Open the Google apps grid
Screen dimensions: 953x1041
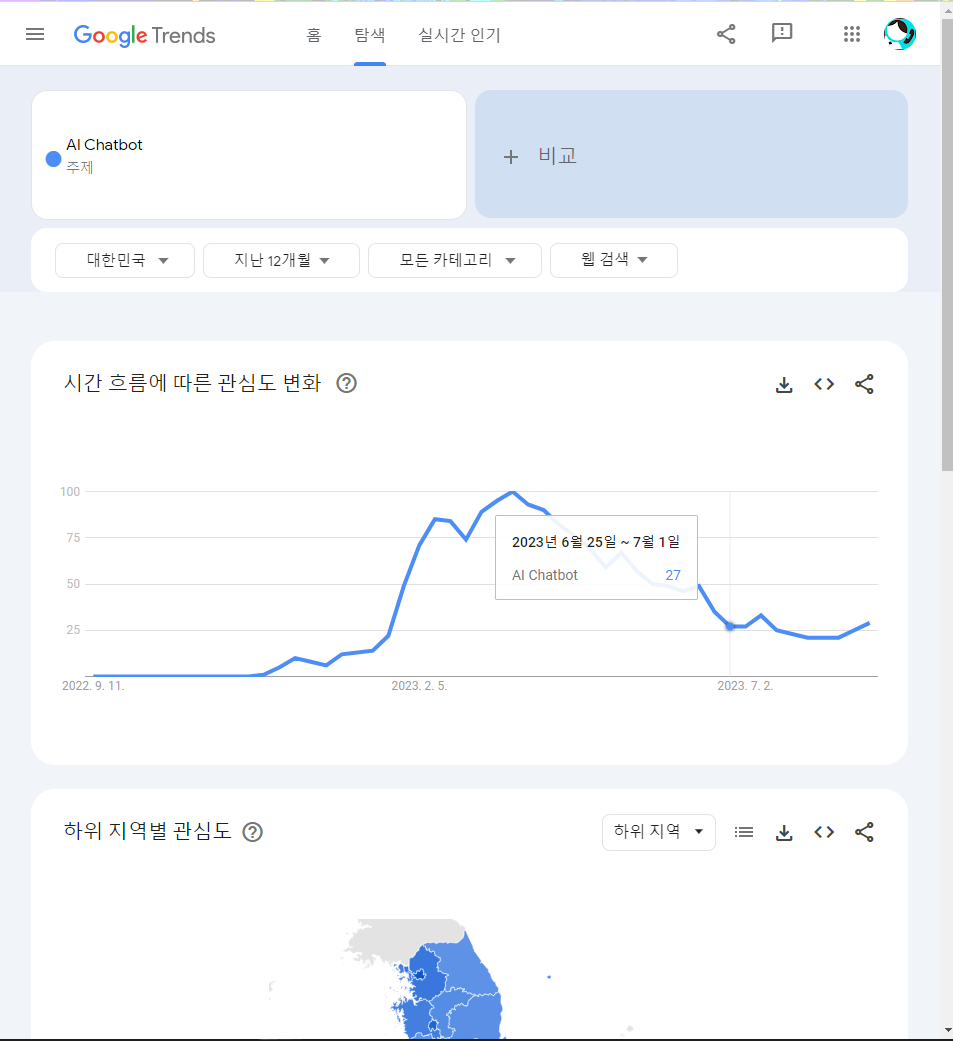[851, 33]
